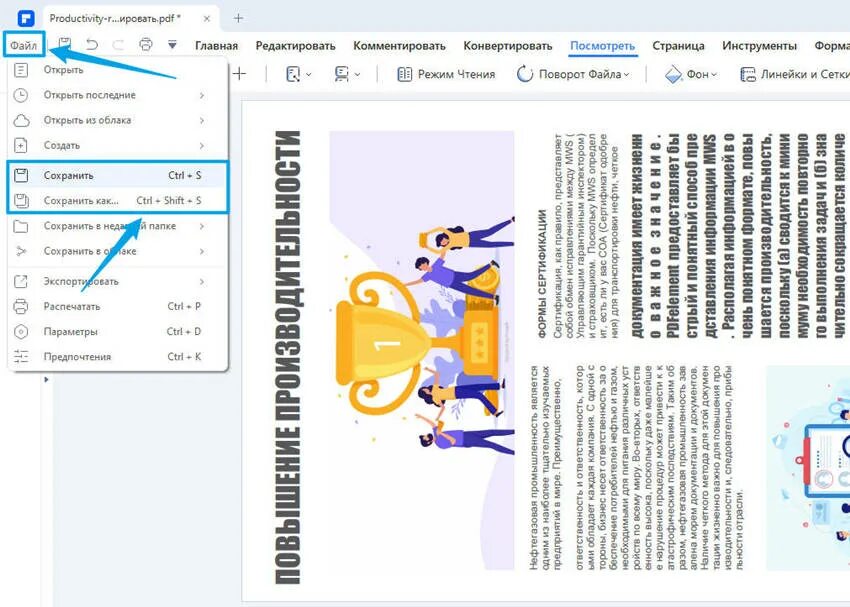The image size is (850, 607).
Task: Select Создать in the file menu
Action: tap(118, 145)
